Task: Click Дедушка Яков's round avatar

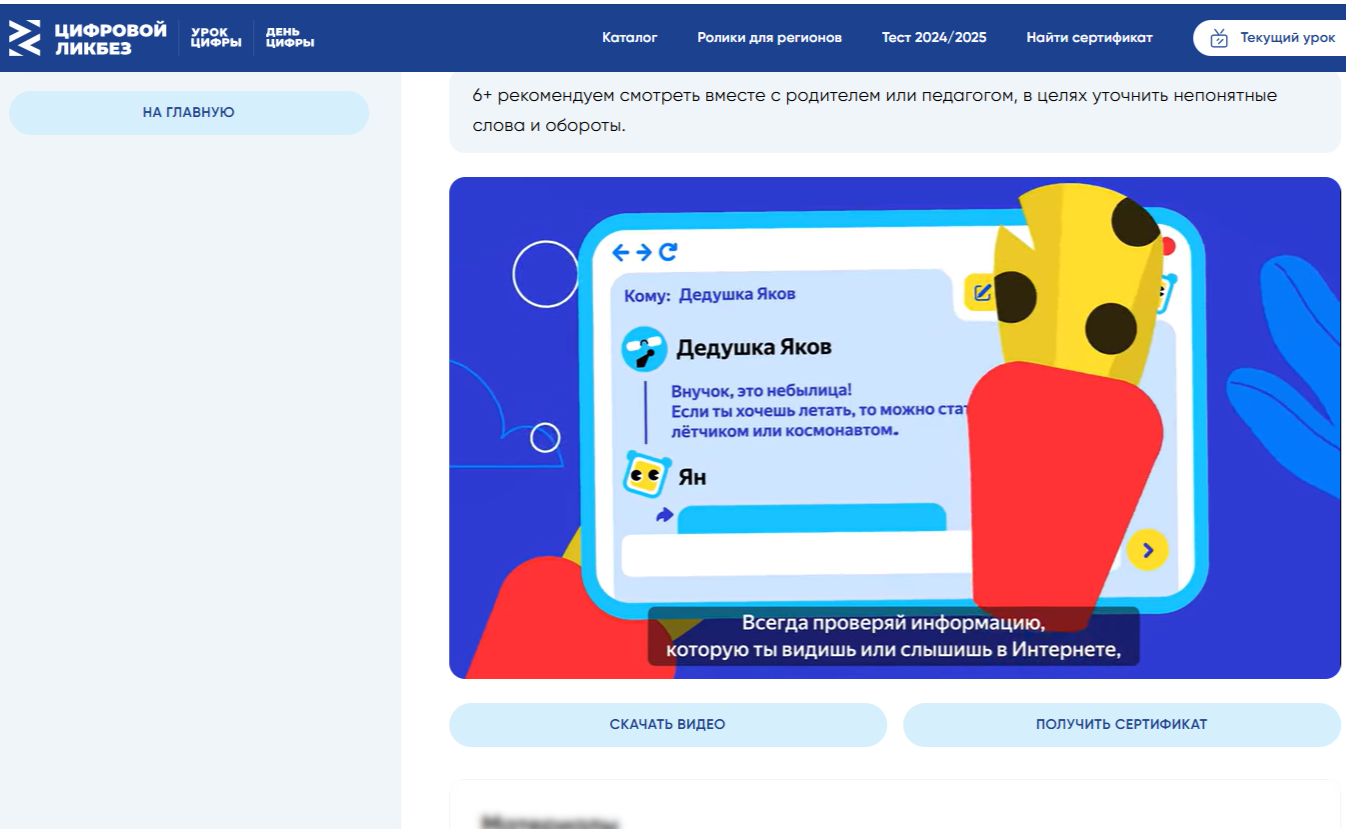Action: (643, 349)
